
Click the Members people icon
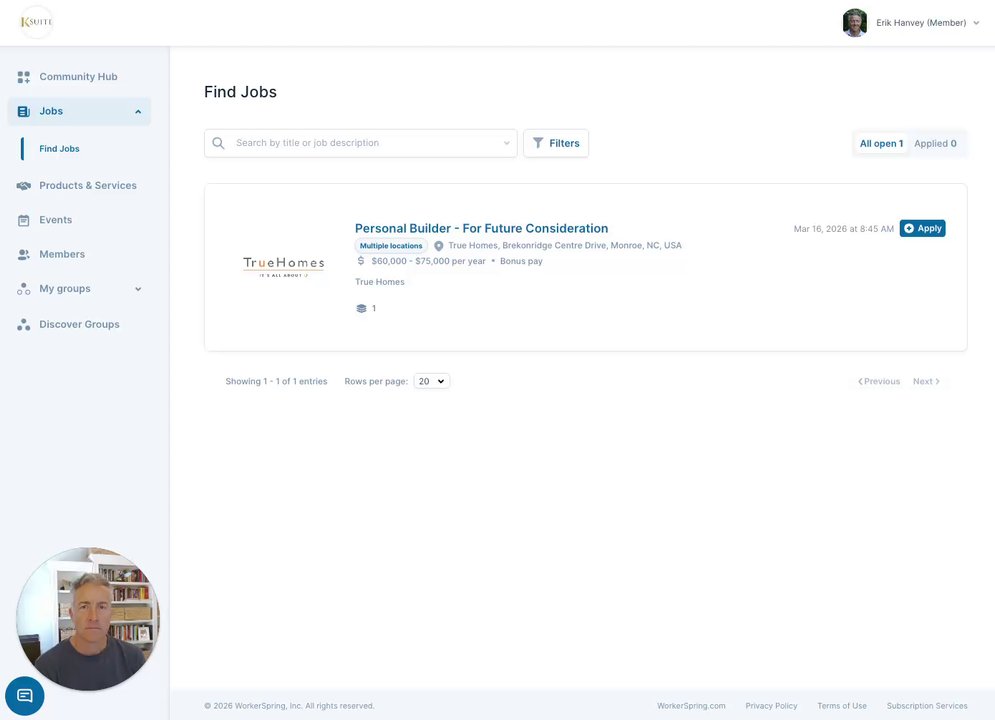coord(24,255)
